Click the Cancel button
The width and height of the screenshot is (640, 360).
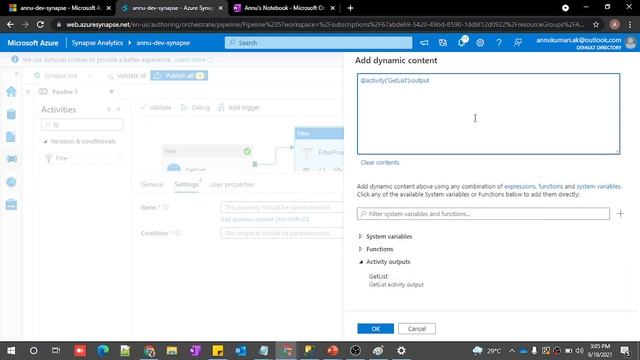(x=417, y=329)
